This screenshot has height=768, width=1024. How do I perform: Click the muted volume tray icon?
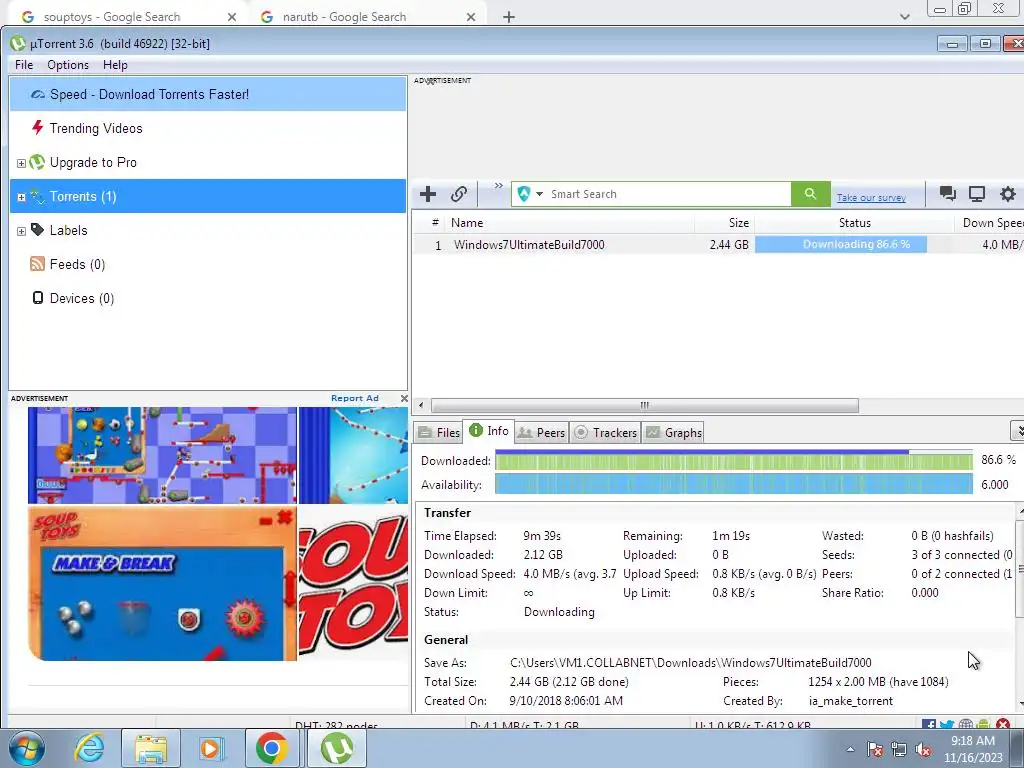click(923, 750)
